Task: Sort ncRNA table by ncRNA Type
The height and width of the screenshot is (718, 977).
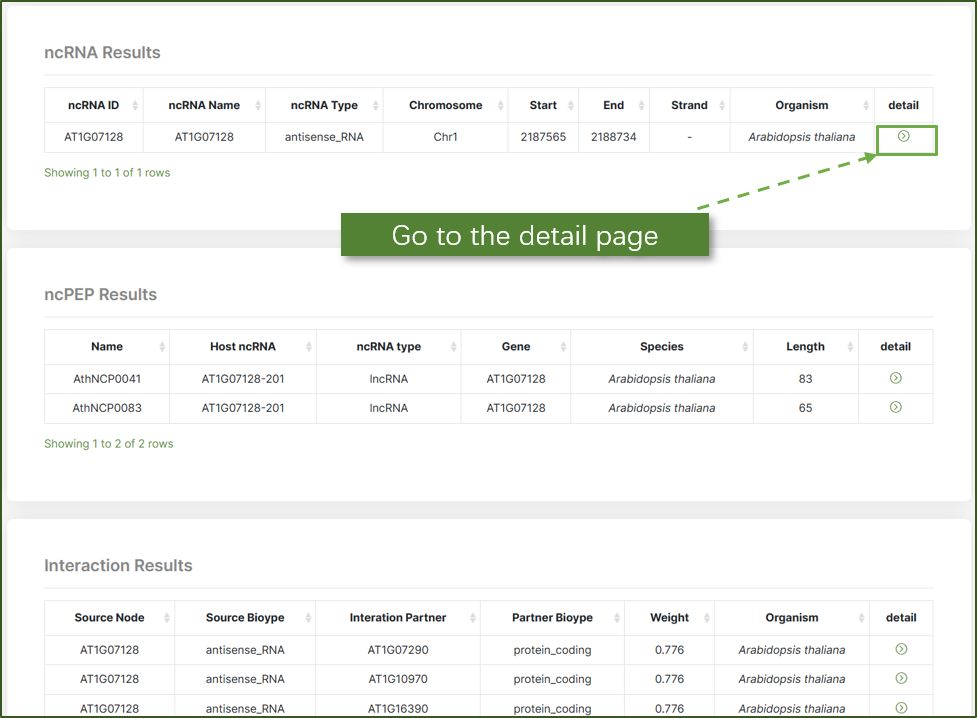Action: coord(324,105)
